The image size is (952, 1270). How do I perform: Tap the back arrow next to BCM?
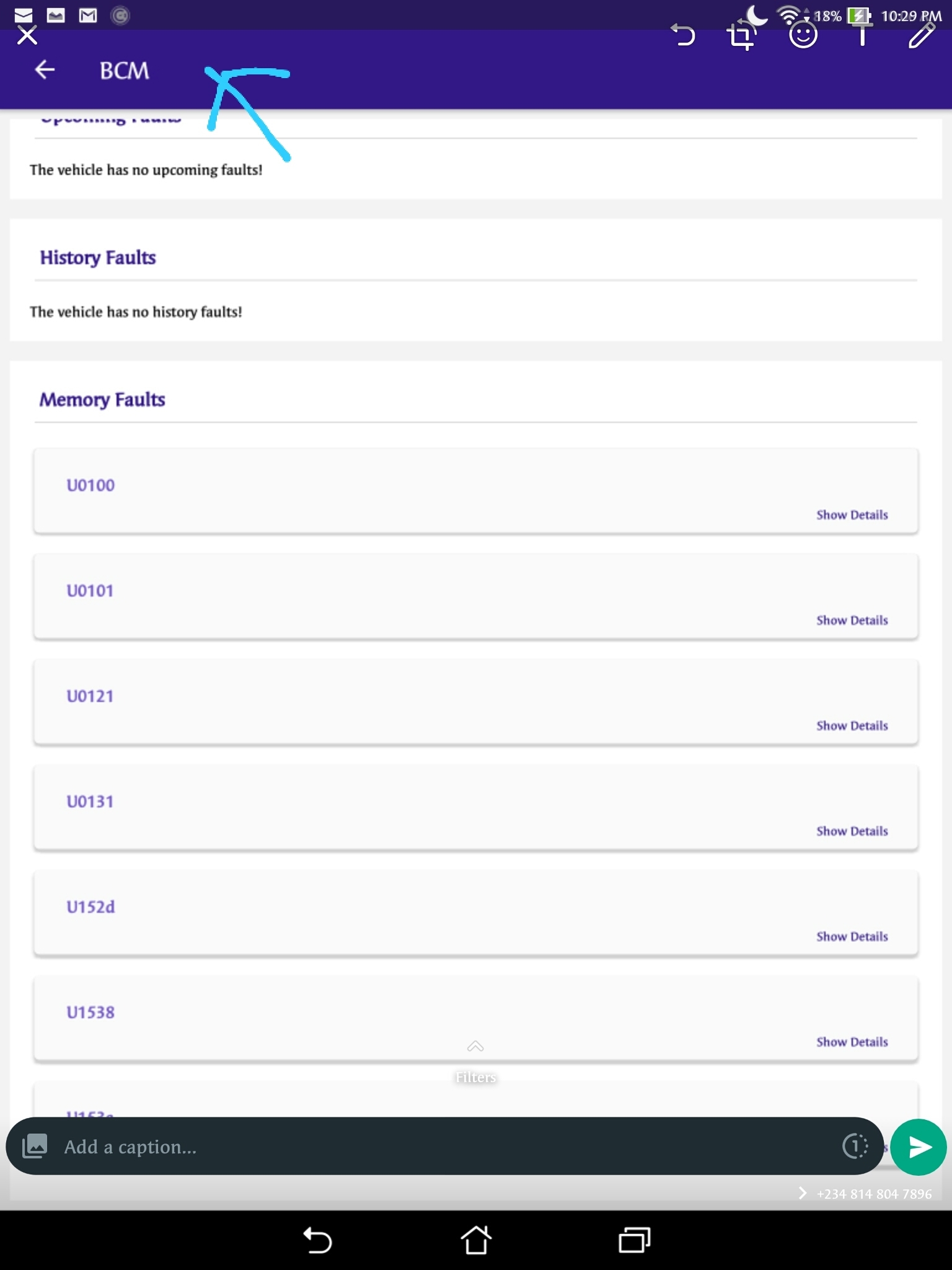coord(45,70)
